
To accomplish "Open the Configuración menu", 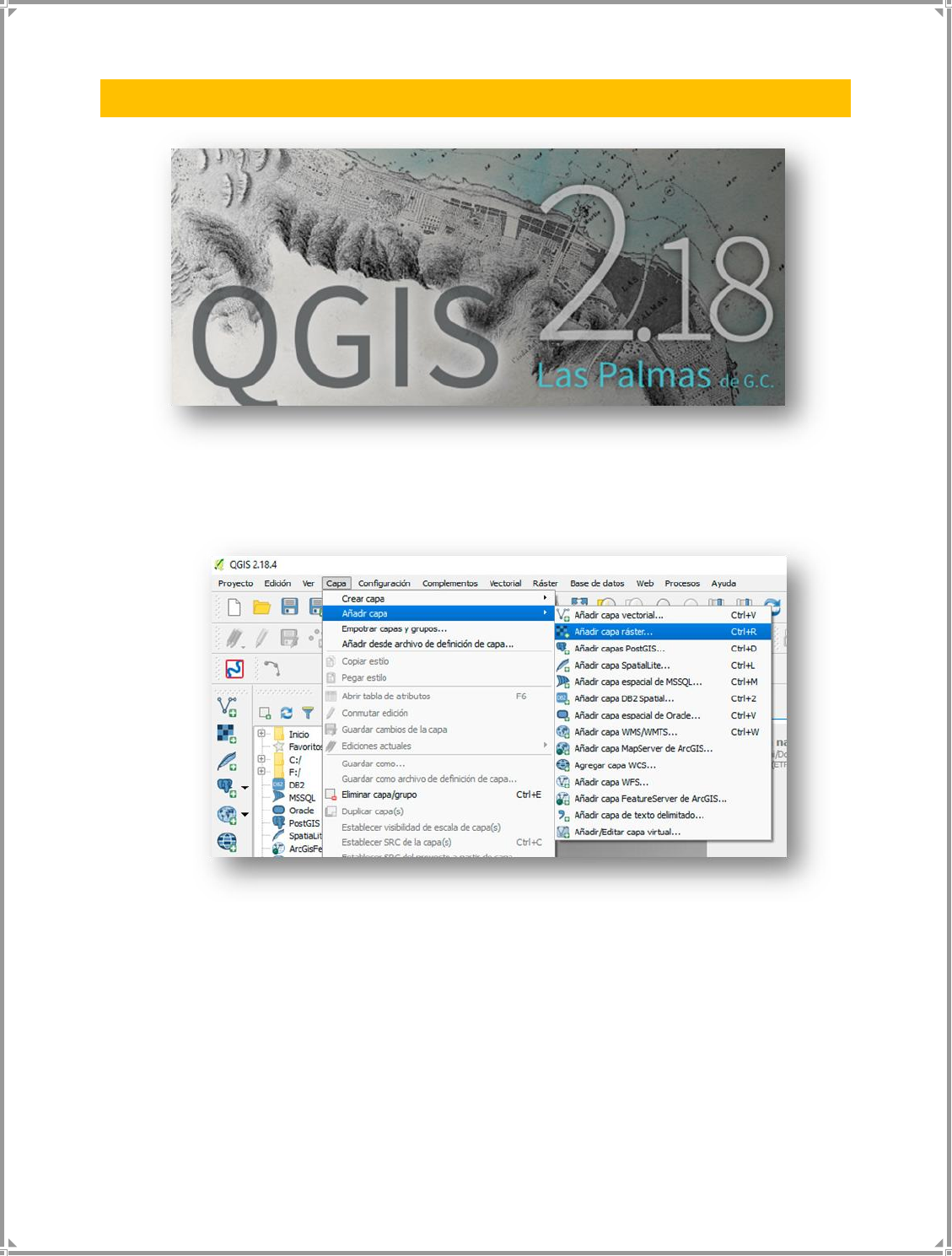I will (x=384, y=584).
